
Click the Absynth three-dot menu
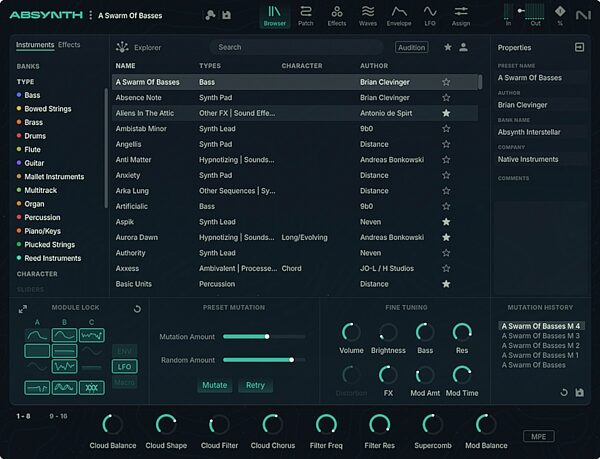[90, 15]
